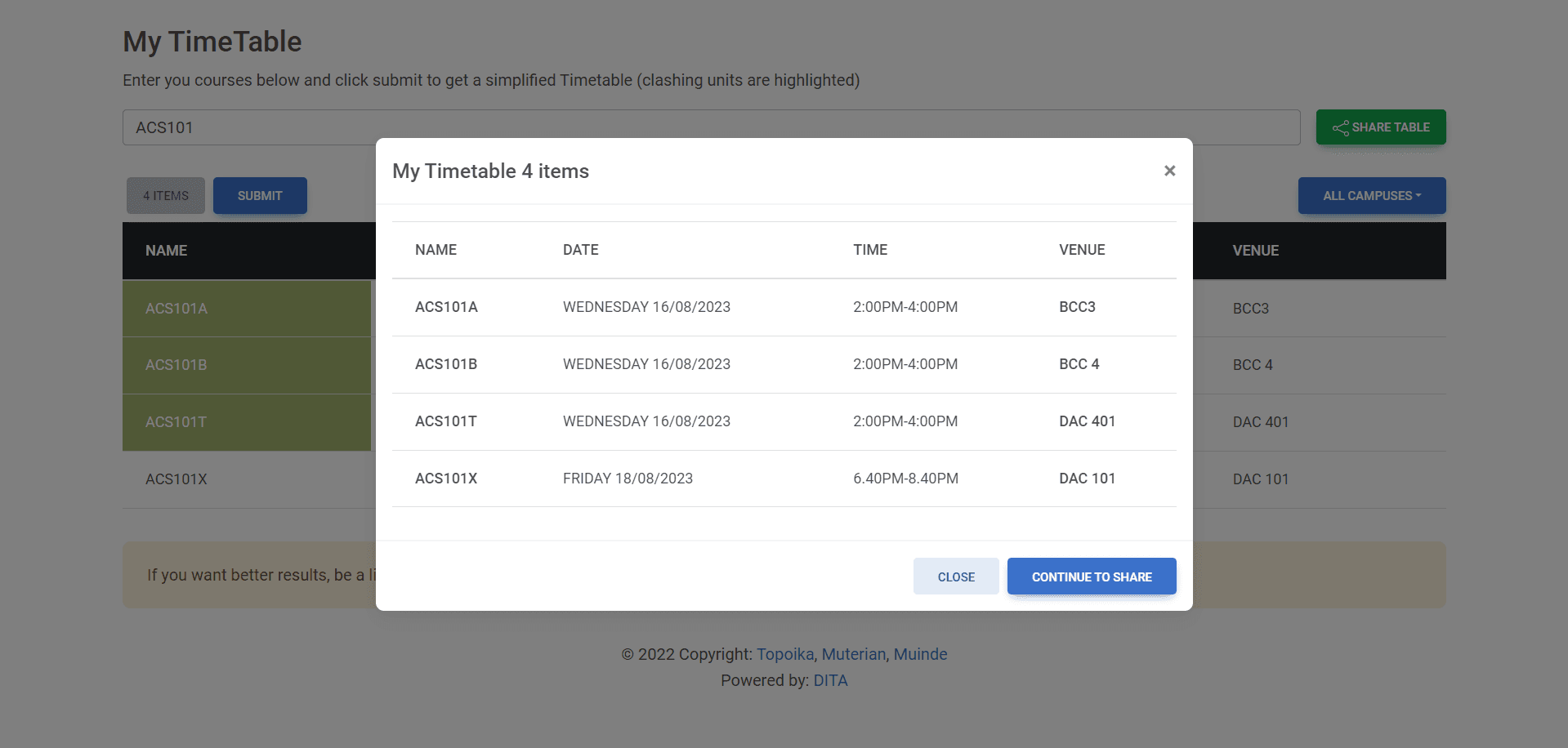
Task: Click the course code input field
Action: pos(245,127)
